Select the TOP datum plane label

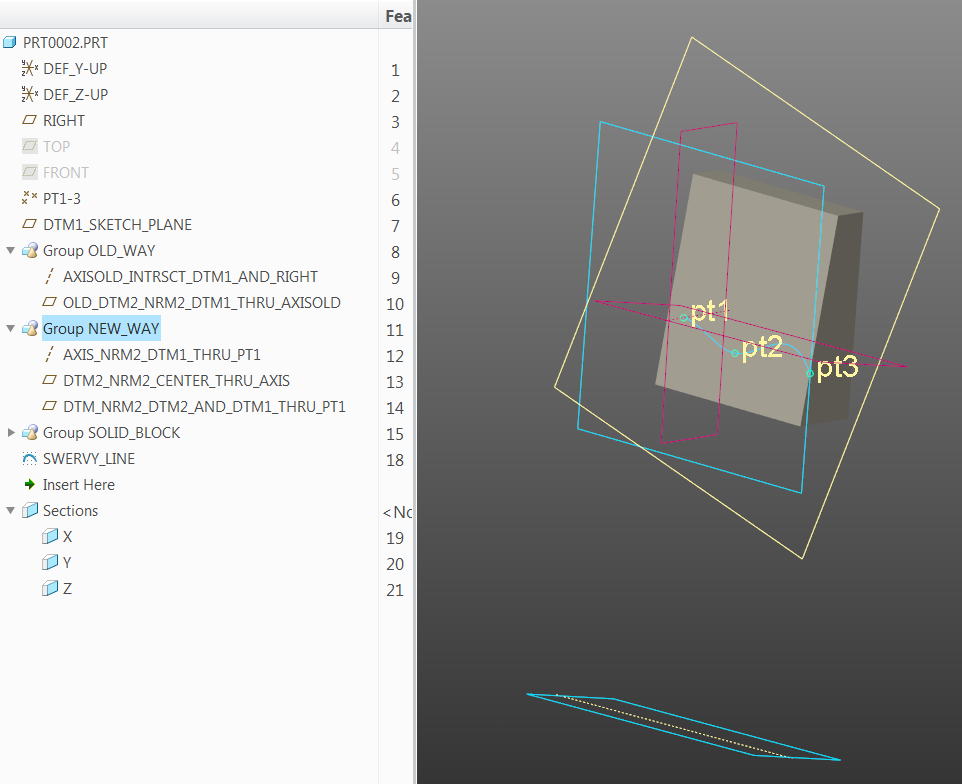point(56,146)
